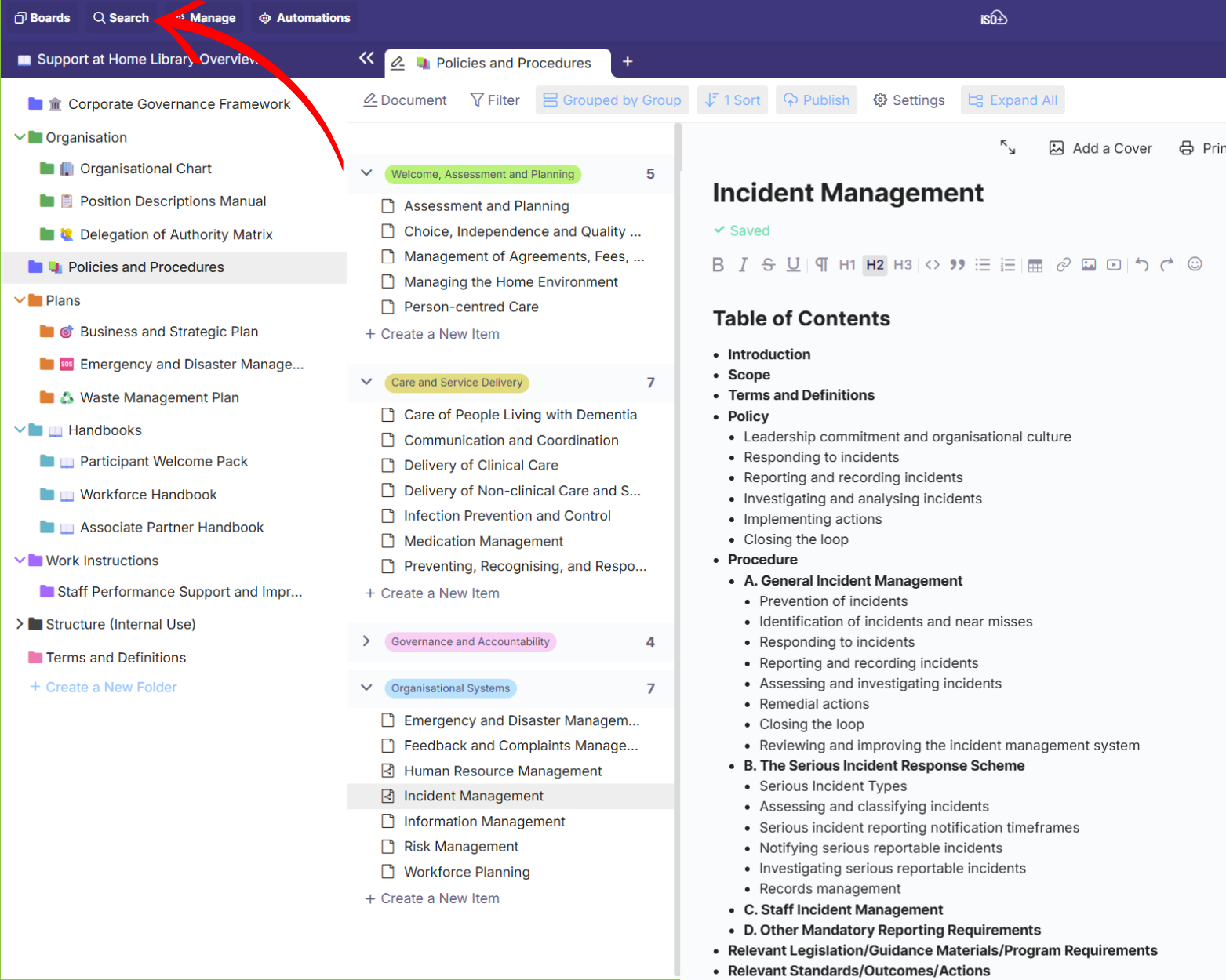Click the Publish button
This screenshot has width=1226, height=980.
pos(817,100)
